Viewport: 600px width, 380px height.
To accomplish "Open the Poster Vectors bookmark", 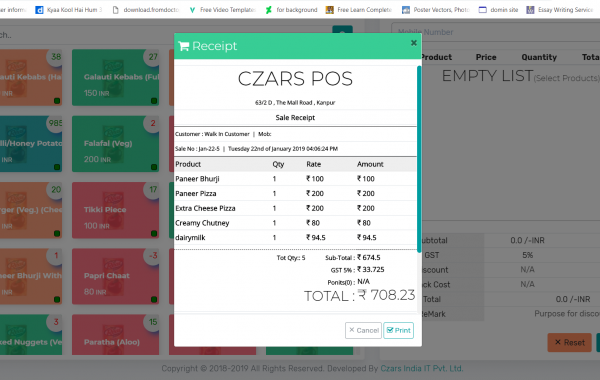I will coord(436,10).
